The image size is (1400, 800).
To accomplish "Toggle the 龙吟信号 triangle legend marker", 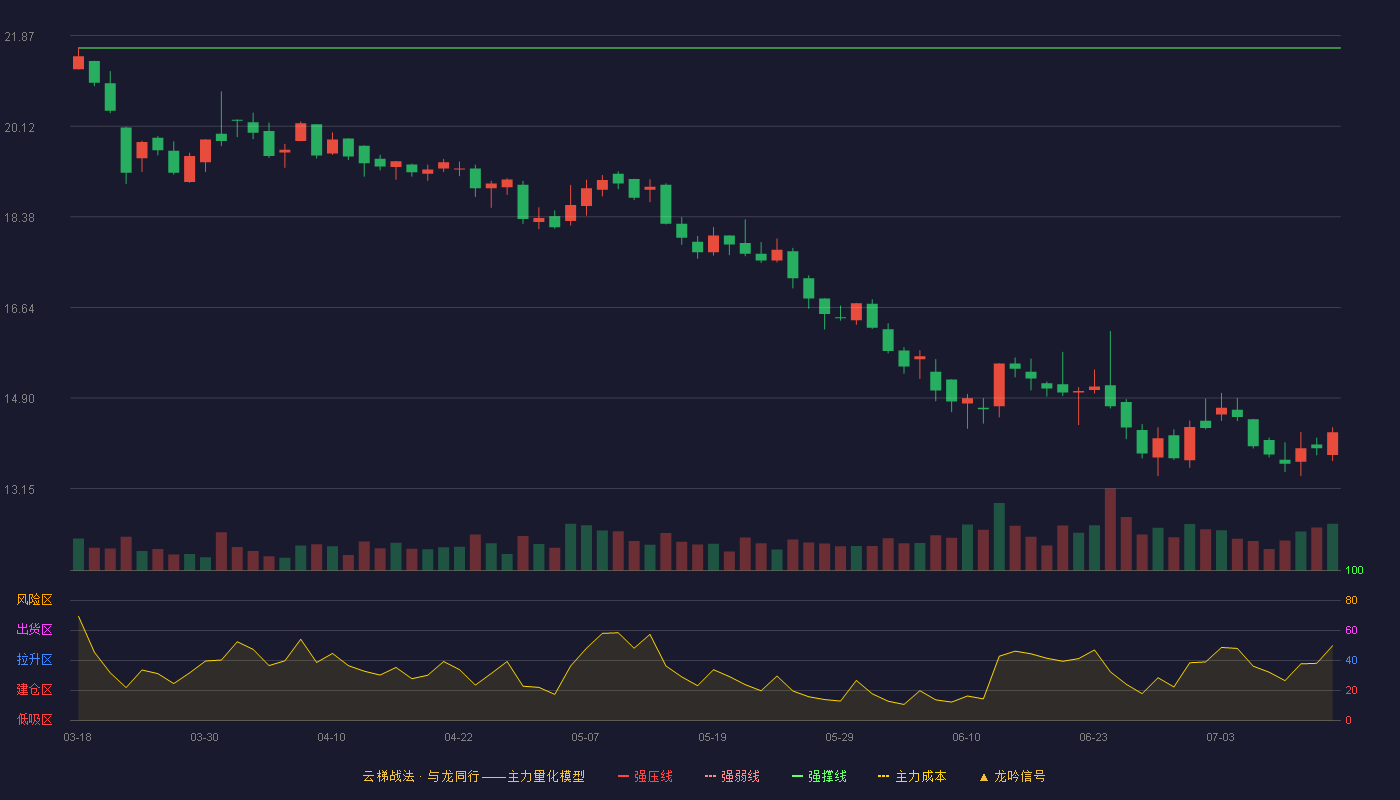I will coord(1012,776).
